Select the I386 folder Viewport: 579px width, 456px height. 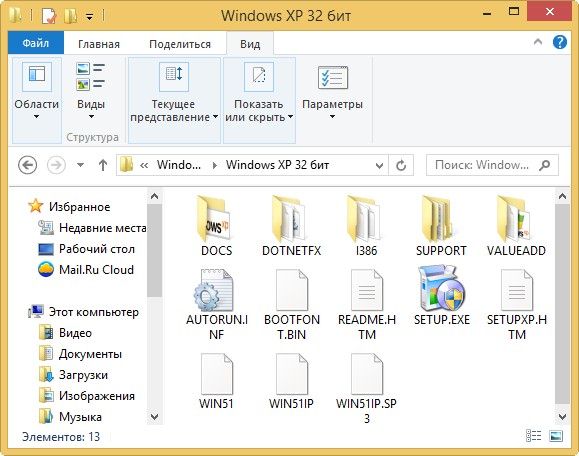(x=366, y=226)
